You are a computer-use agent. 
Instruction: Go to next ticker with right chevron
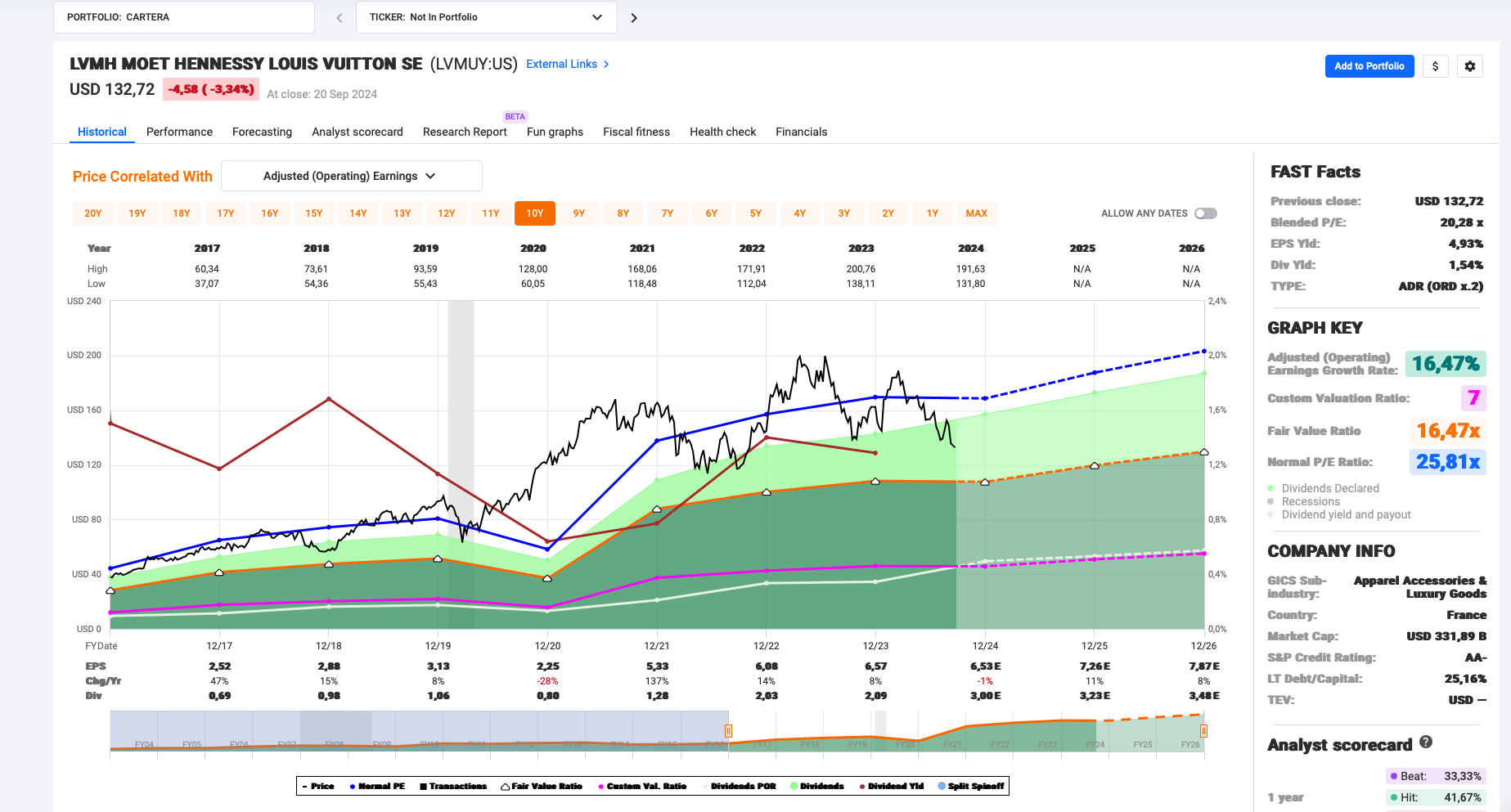pyautogui.click(x=633, y=17)
